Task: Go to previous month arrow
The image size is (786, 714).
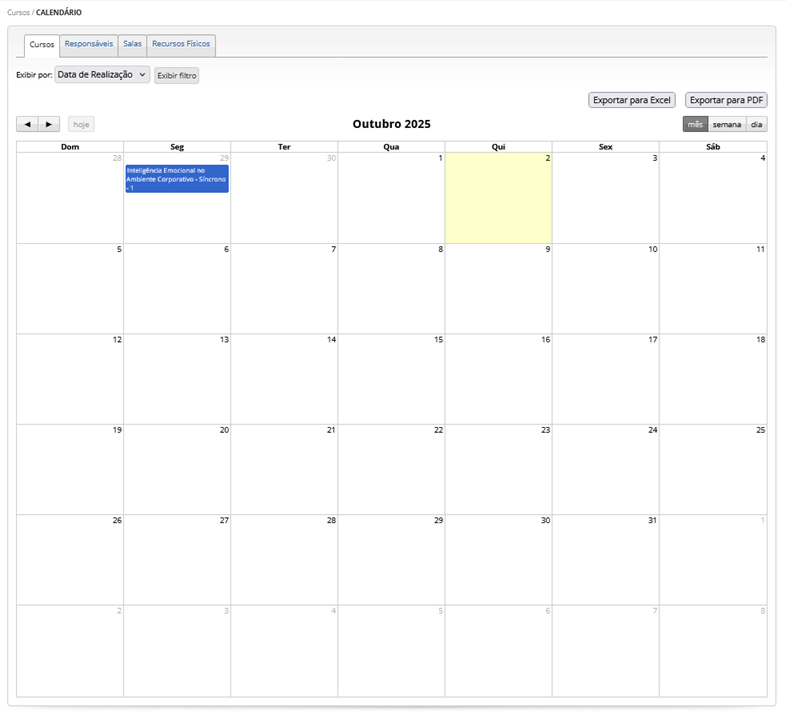Action: [x=27, y=124]
